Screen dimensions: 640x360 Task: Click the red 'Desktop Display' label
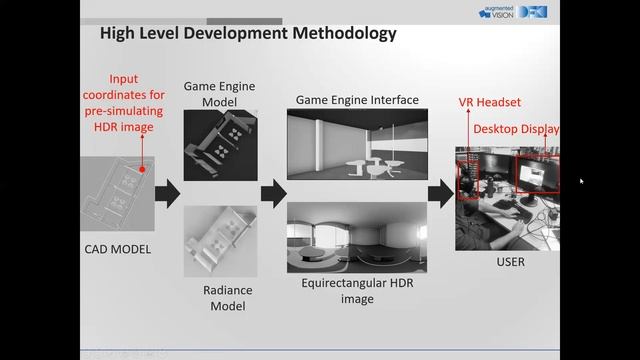coord(516,129)
